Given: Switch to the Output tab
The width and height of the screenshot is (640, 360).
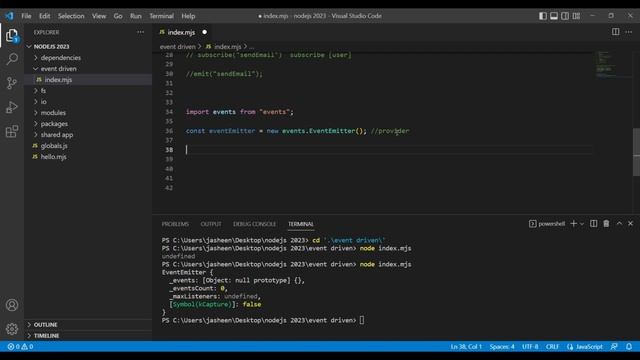Looking at the screenshot, I should [211, 224].
